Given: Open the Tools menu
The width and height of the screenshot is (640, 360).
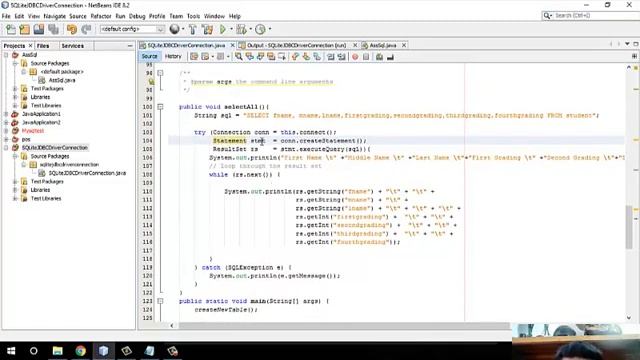Looking at the screenshot, I should point(193,16).
